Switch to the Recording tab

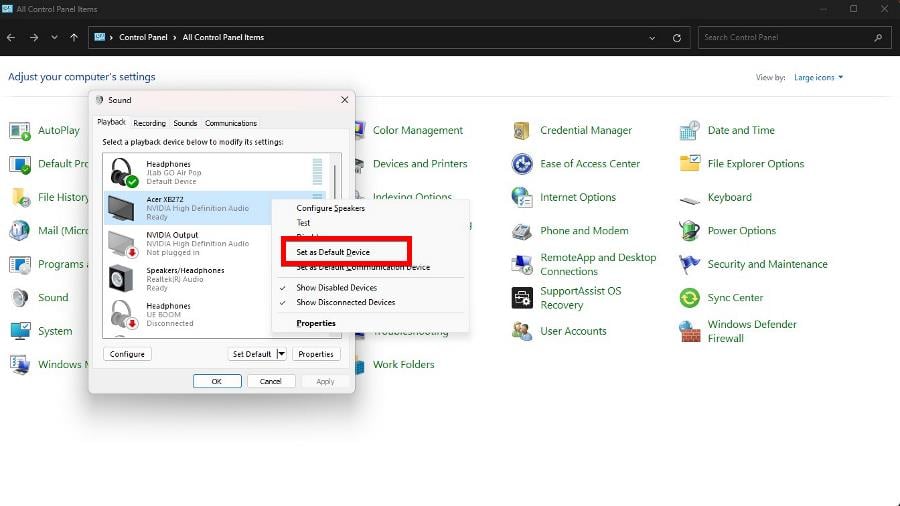click(149, 123)
